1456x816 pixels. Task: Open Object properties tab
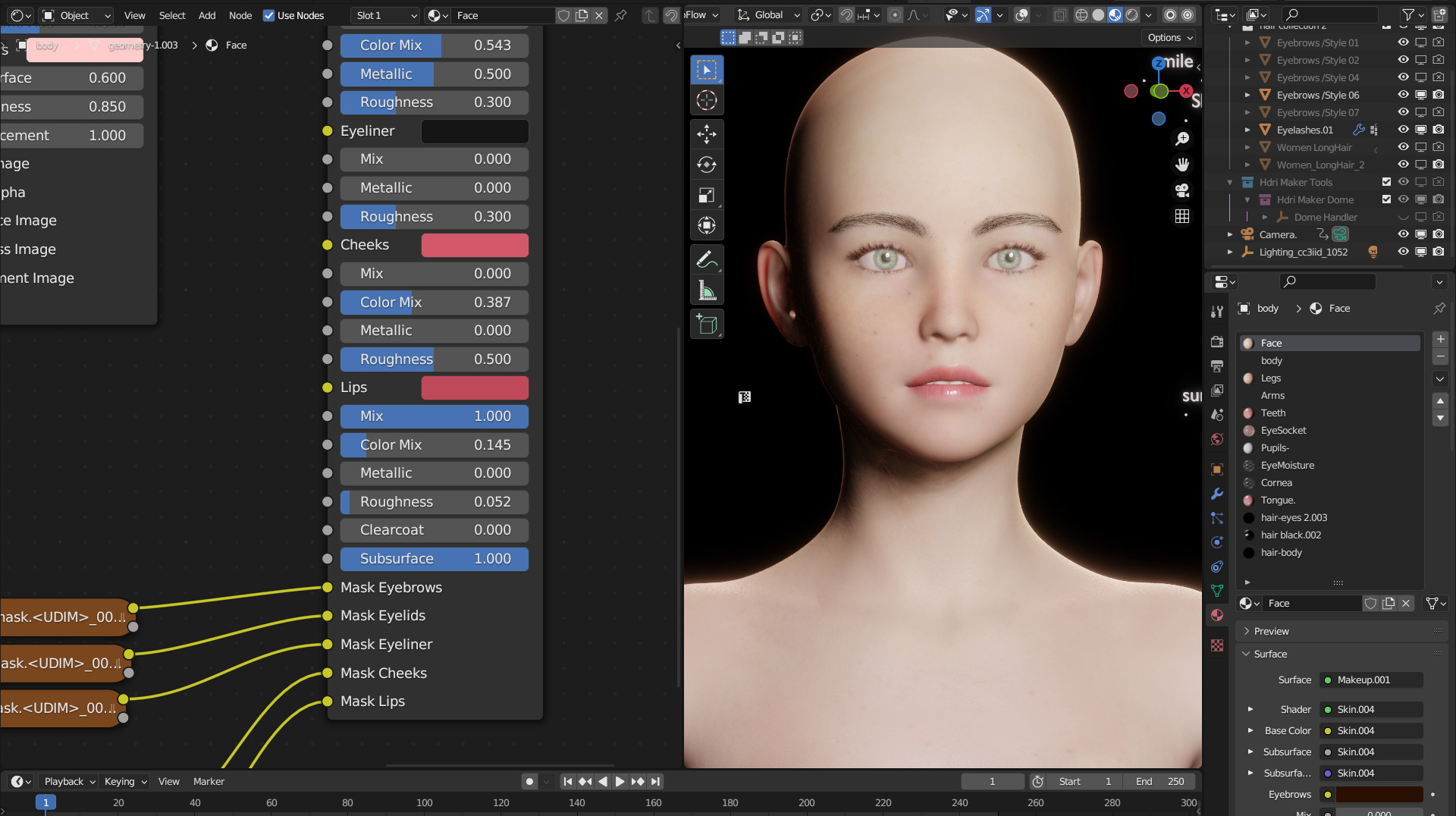pyautogui.click(x=1217, y=469)
